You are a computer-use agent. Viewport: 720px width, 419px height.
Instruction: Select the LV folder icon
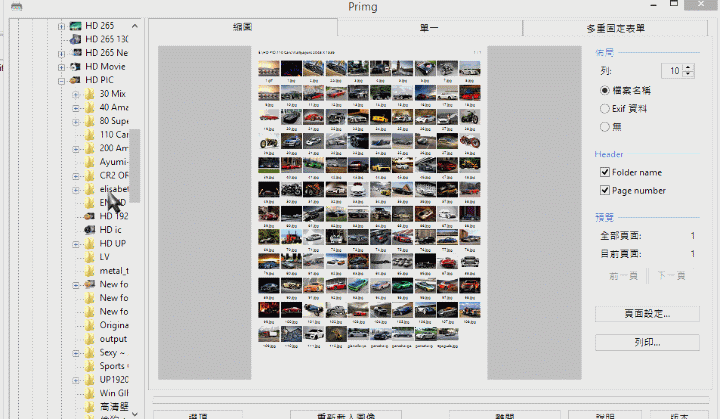[x=90, y=257]
